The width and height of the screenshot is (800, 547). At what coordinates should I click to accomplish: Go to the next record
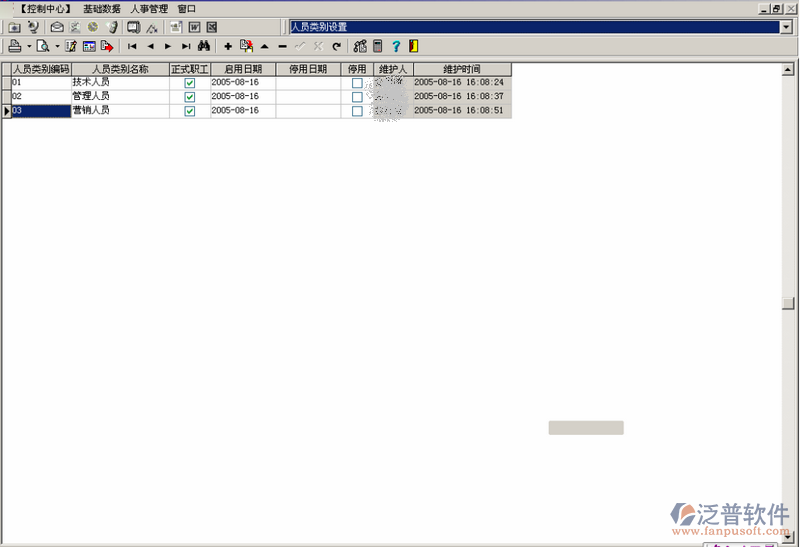(168, 46)
